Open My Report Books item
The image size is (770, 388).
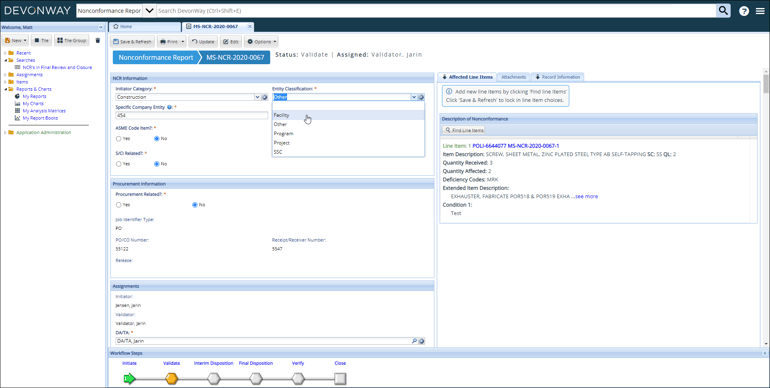tap(40, 118)
